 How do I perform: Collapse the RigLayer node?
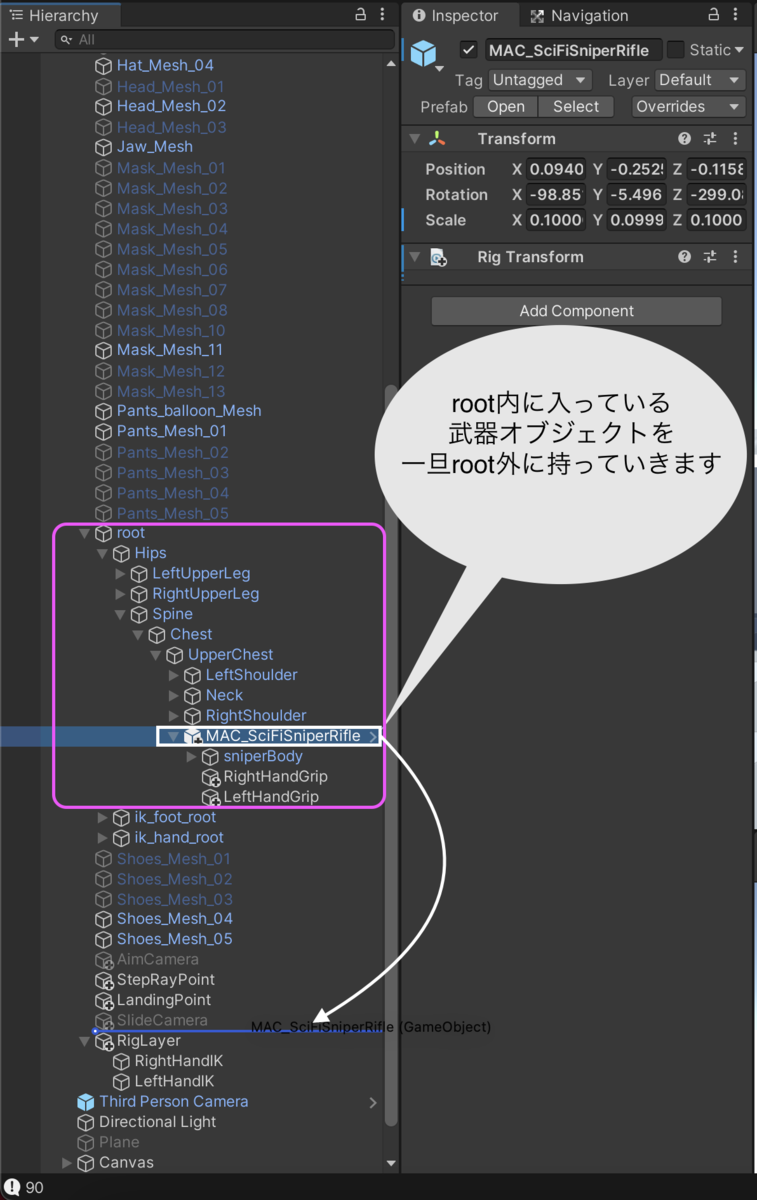(84, 1041)
